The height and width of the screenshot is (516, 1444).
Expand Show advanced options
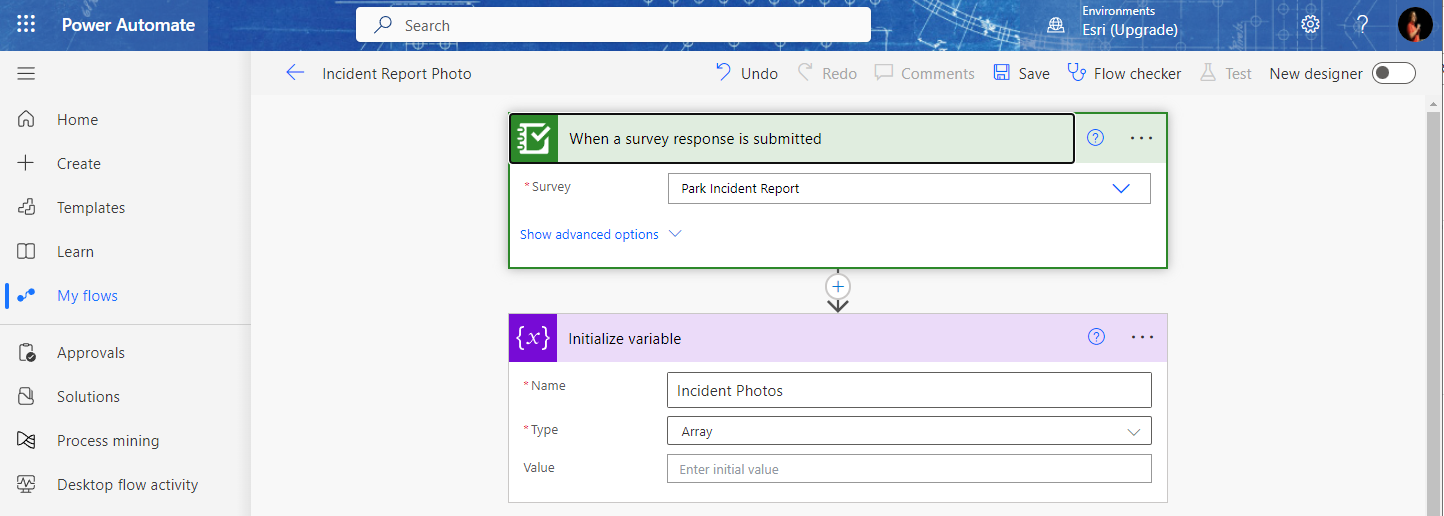(600, 234)
